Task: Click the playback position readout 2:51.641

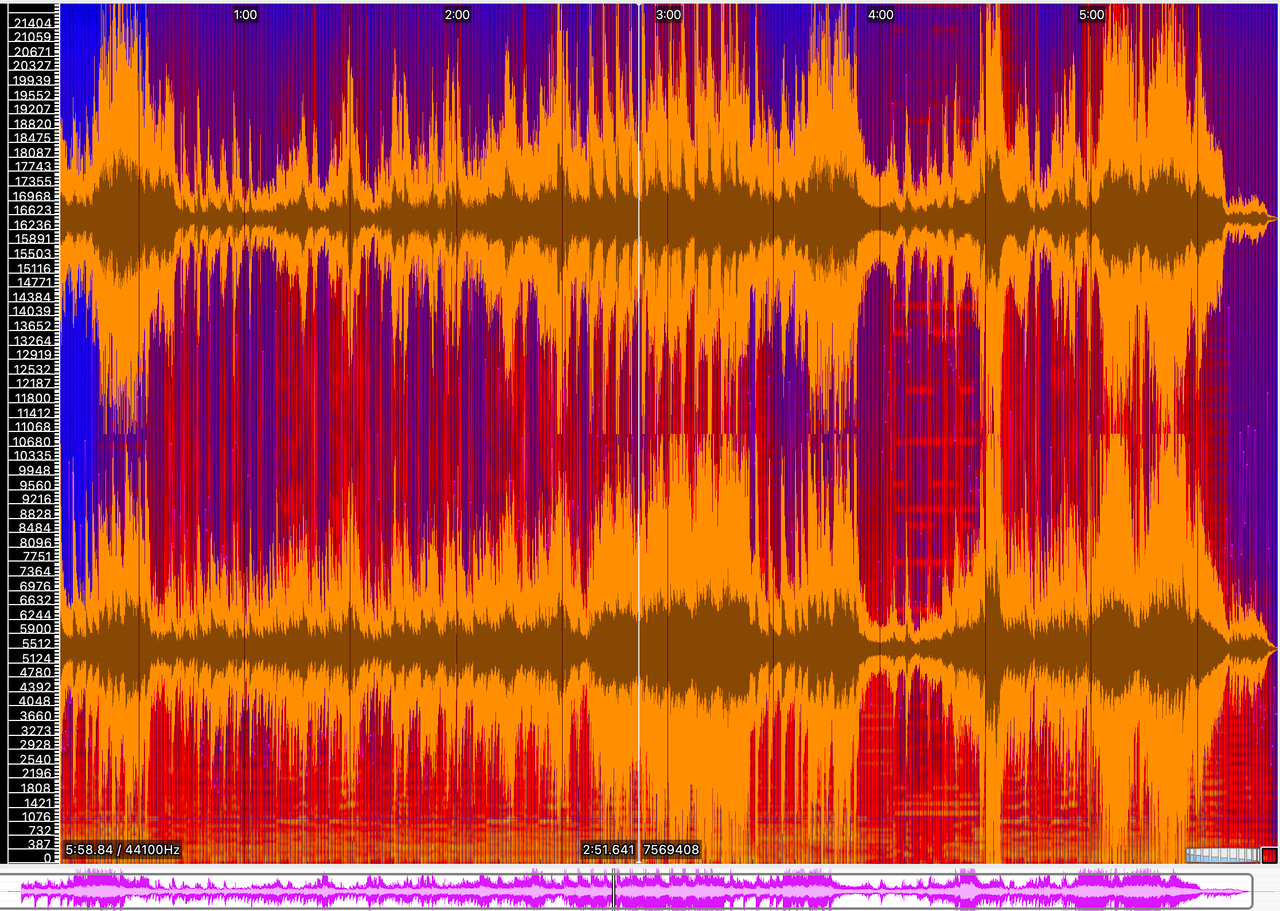Action: tap(608, 850)
